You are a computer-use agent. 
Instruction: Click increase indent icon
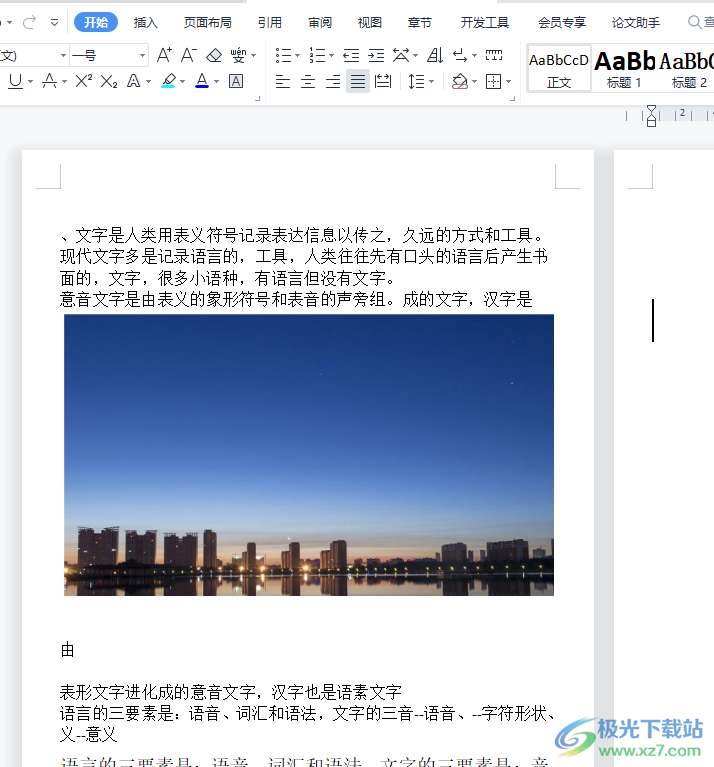376,56
